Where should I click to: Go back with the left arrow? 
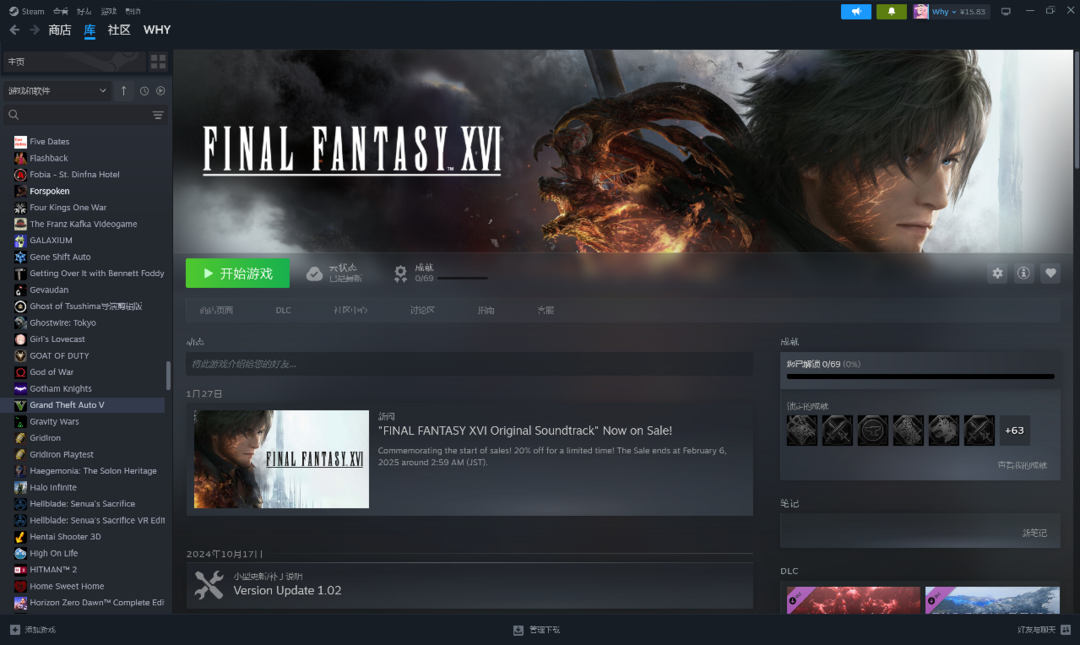(14, 30)
